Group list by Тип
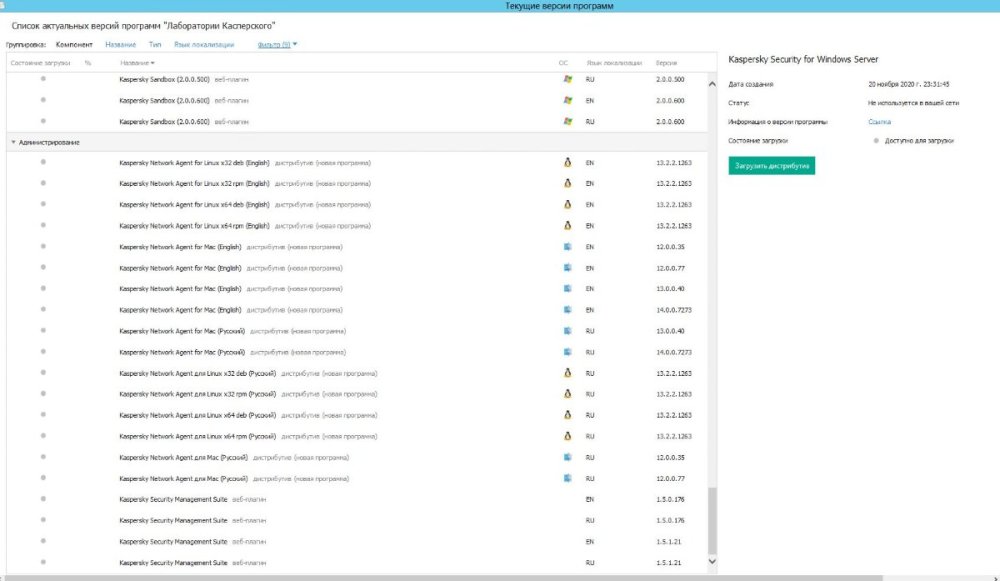The image size is (1000, 581). [x=155, y=45]
